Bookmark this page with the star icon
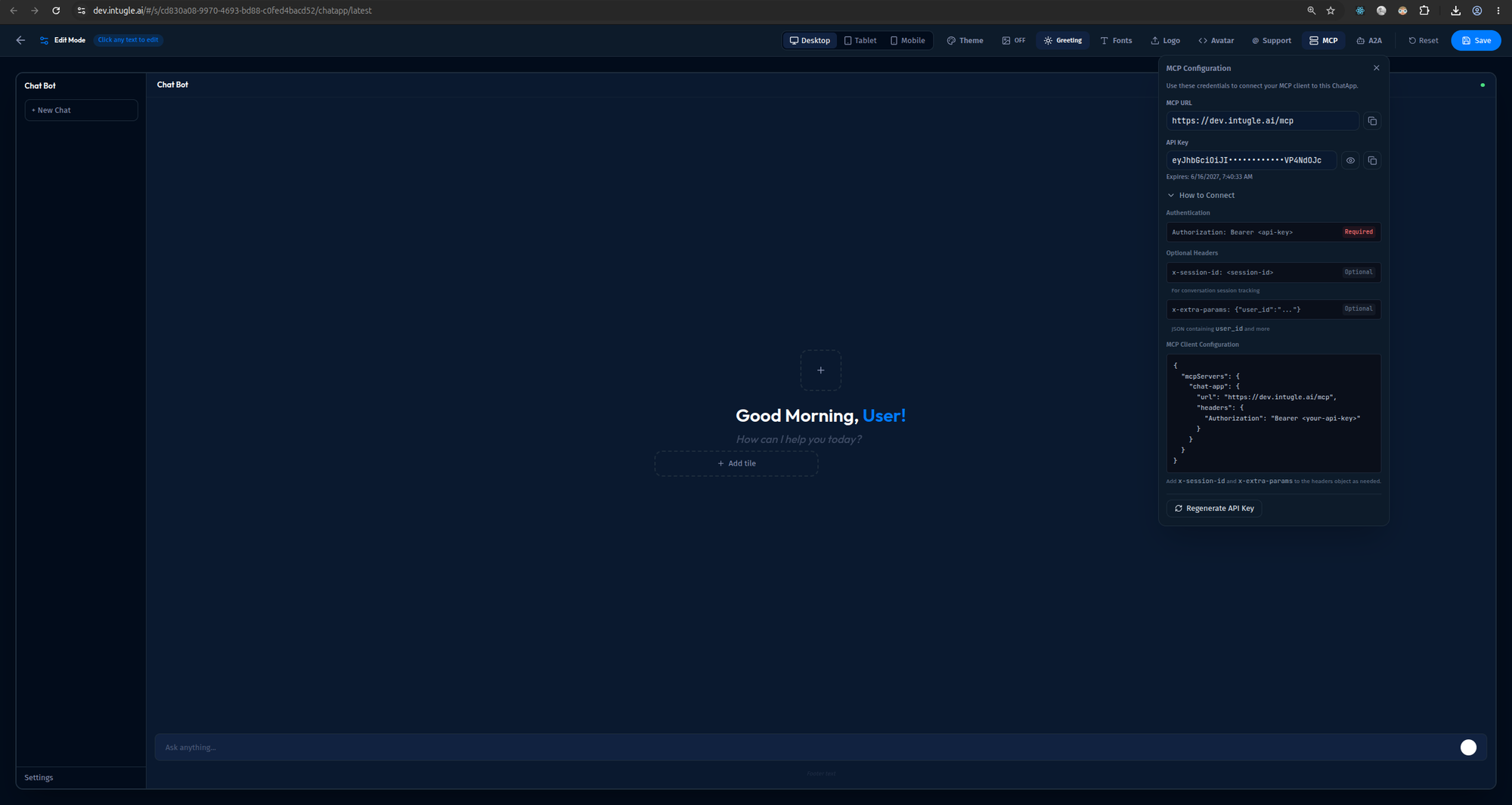This screenshot has width=1512, height=805. click(x=1331, y=11)
